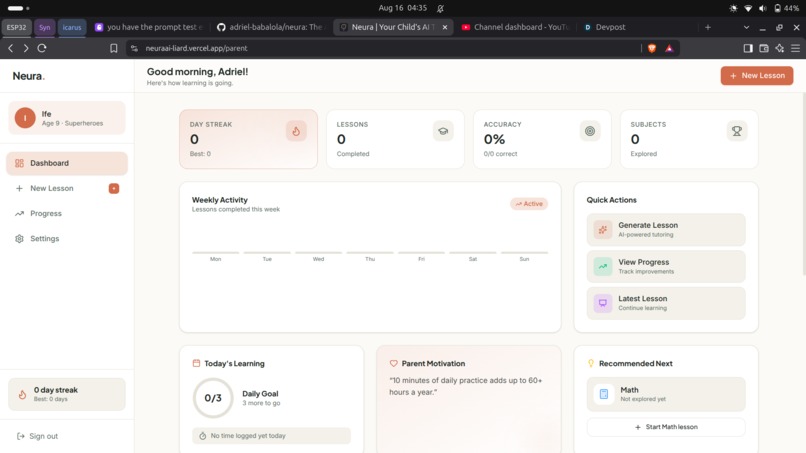Bookmark this page
The width and height of the screenshot is (806, 453).
pos(114,48)
